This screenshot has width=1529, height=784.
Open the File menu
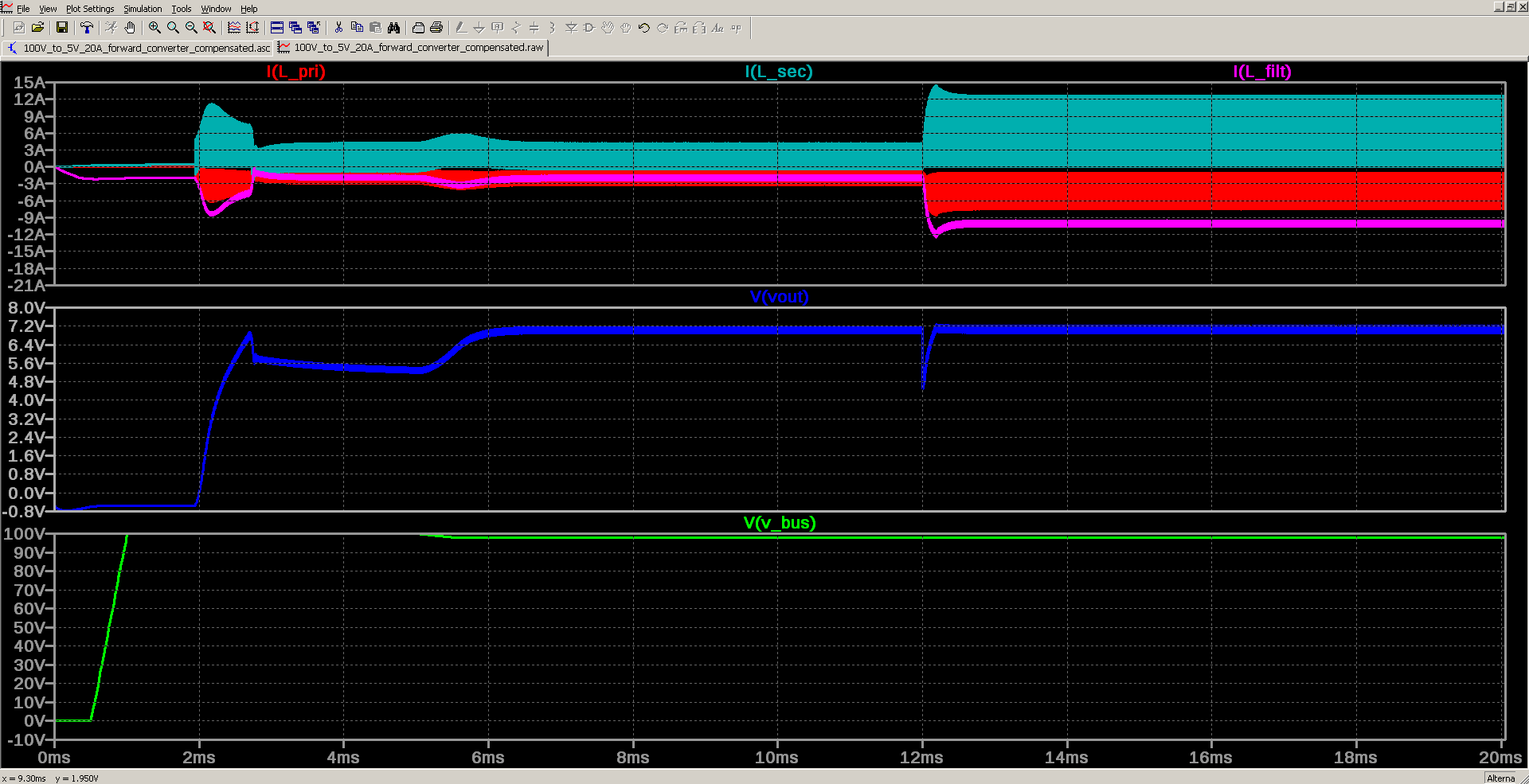click(x=23, y=9)
